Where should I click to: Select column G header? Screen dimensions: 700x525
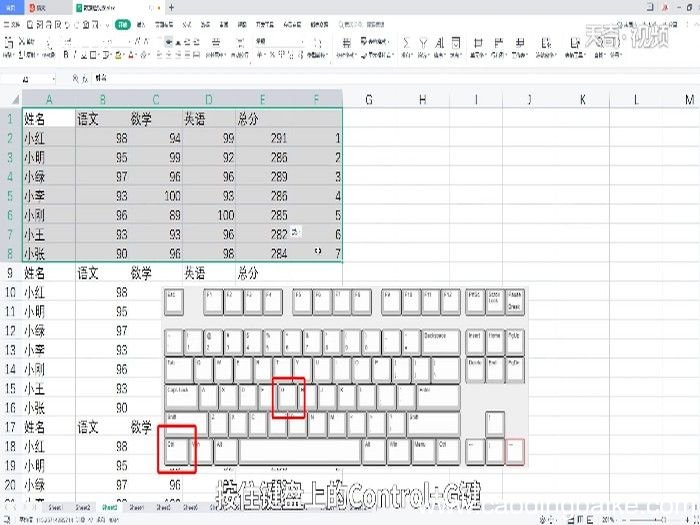pos(369,99)
